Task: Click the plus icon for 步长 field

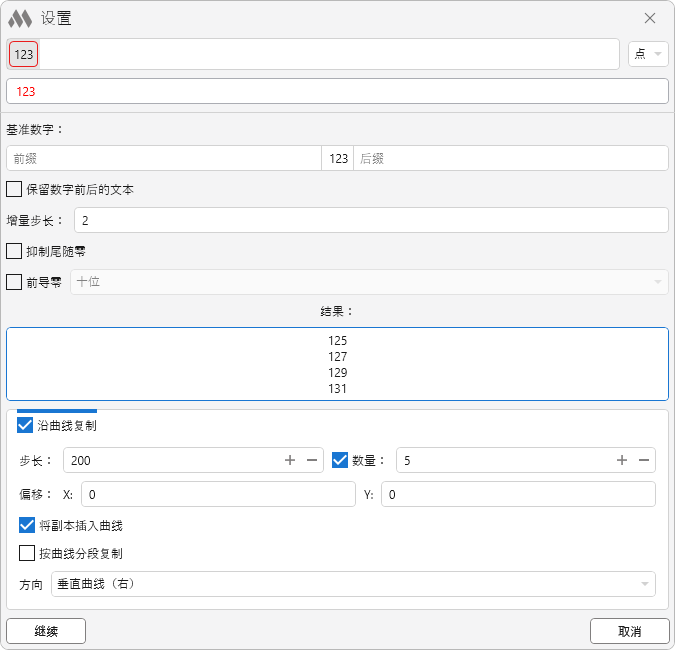Action: (x=290, y=460)
